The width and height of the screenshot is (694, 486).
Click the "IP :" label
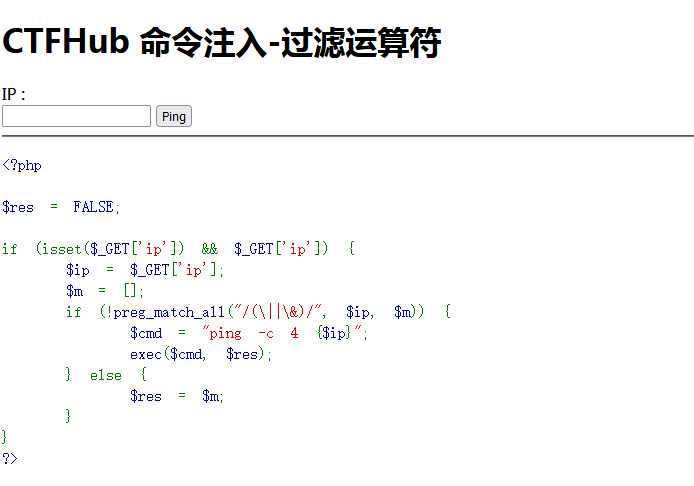tap(14, 94)
